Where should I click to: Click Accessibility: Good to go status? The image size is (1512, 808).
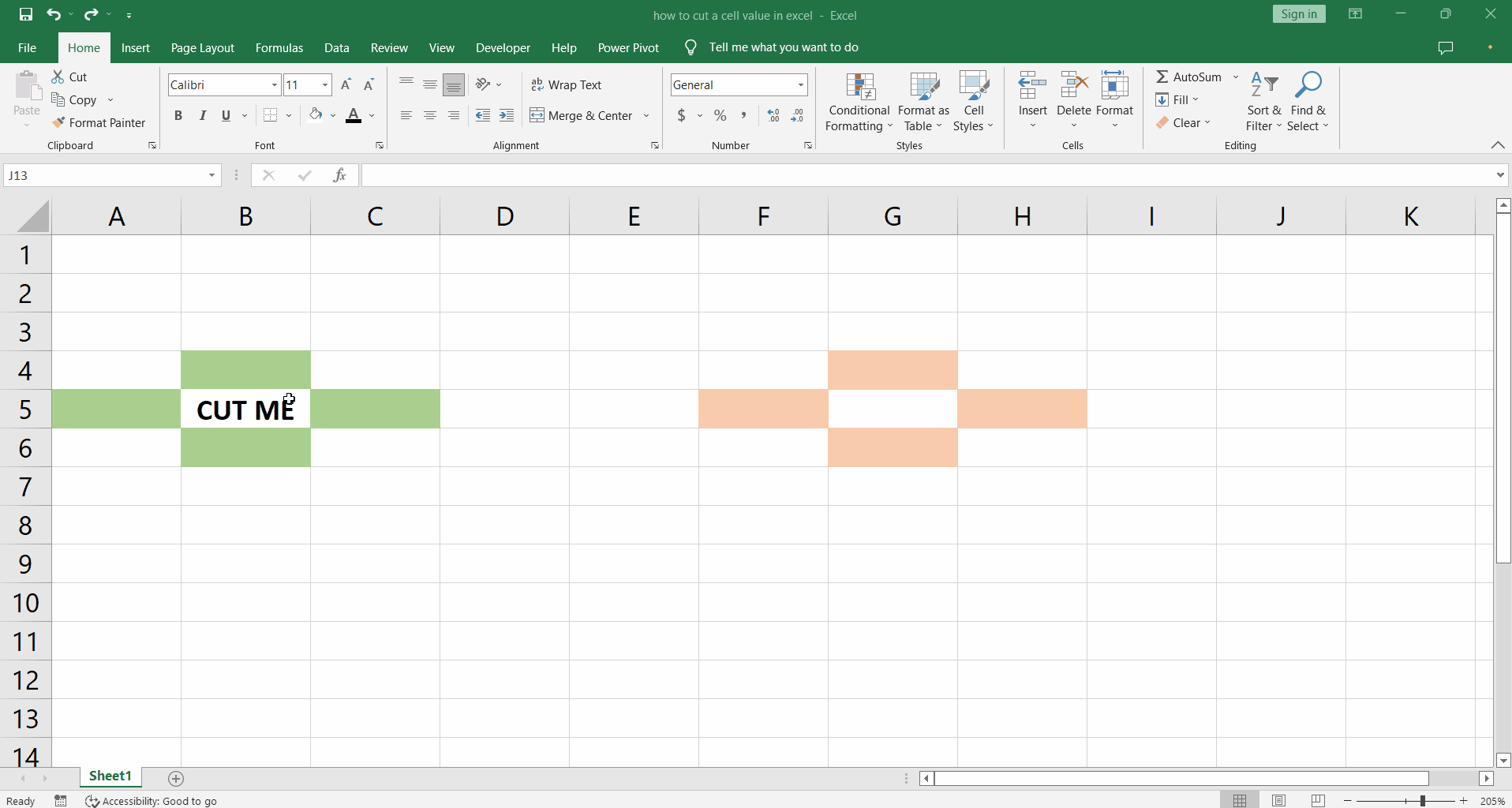(152, 801)
